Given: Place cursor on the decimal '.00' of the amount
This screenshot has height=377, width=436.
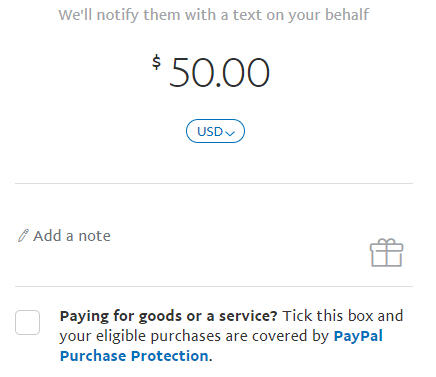Looking at the screenshot, I should pyautogui.click(x=243, y=73).
